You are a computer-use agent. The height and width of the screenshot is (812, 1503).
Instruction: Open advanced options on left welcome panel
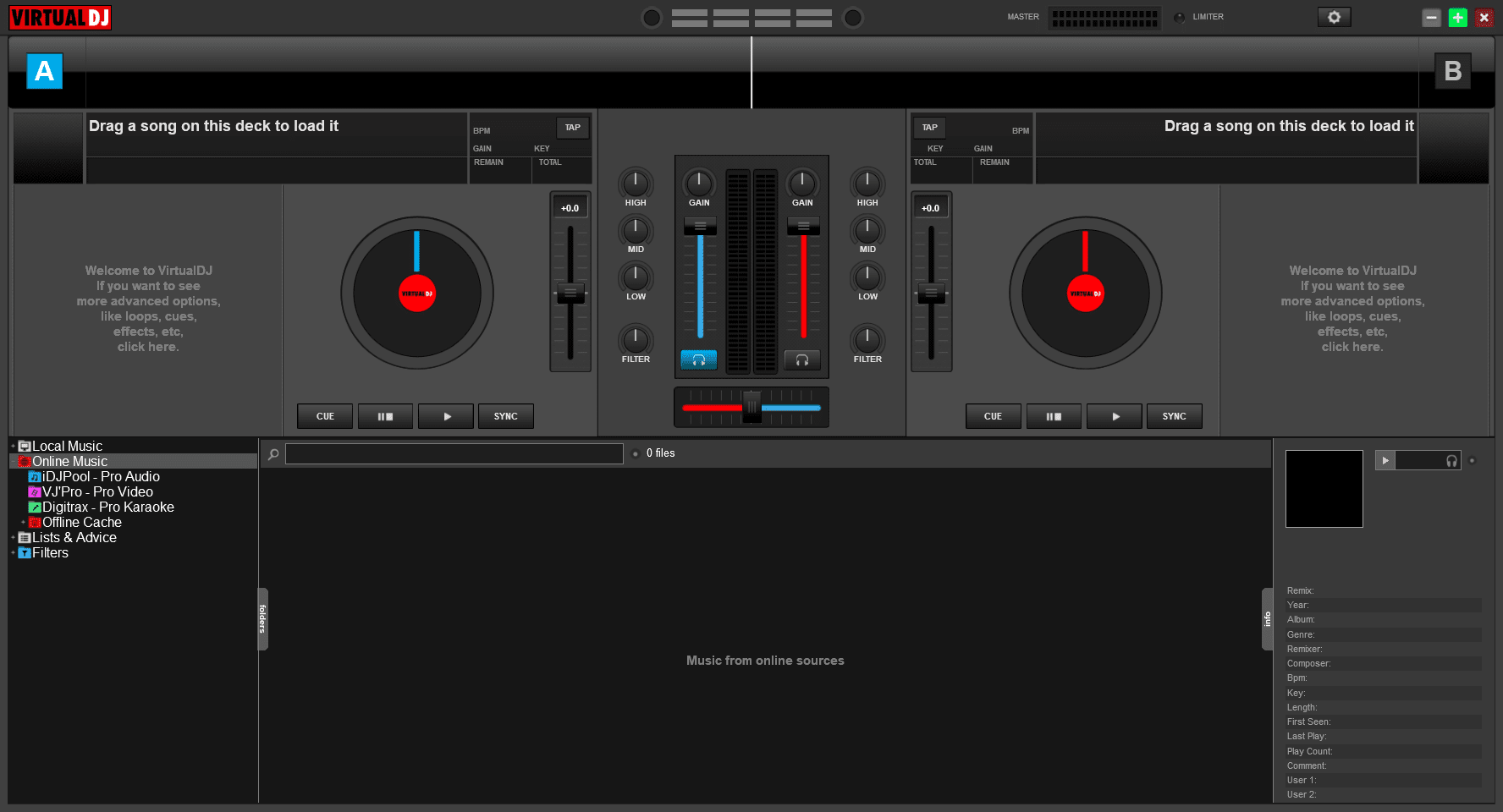click(148, 309)
